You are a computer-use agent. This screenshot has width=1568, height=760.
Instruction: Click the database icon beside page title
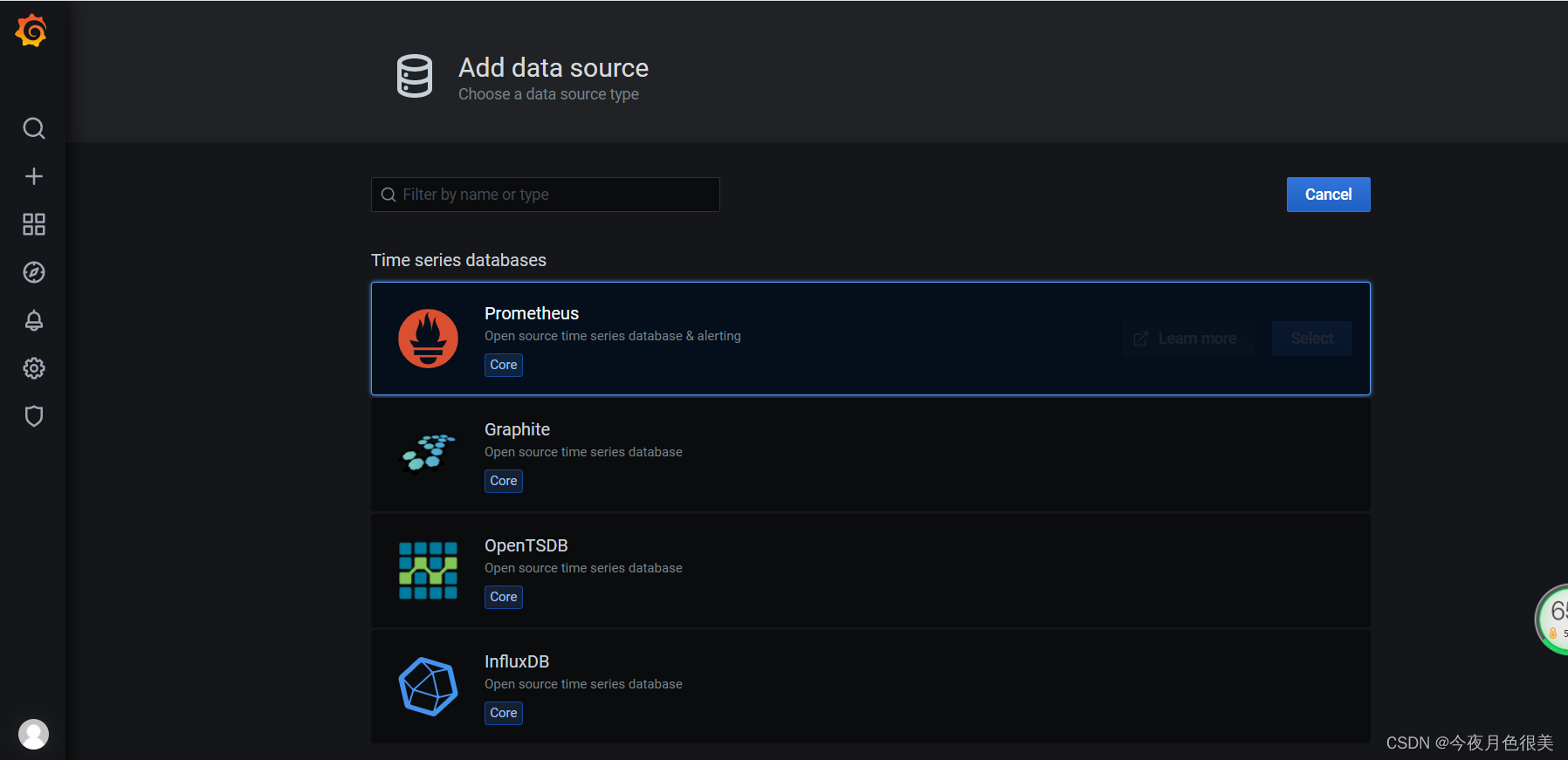(415, 76)
